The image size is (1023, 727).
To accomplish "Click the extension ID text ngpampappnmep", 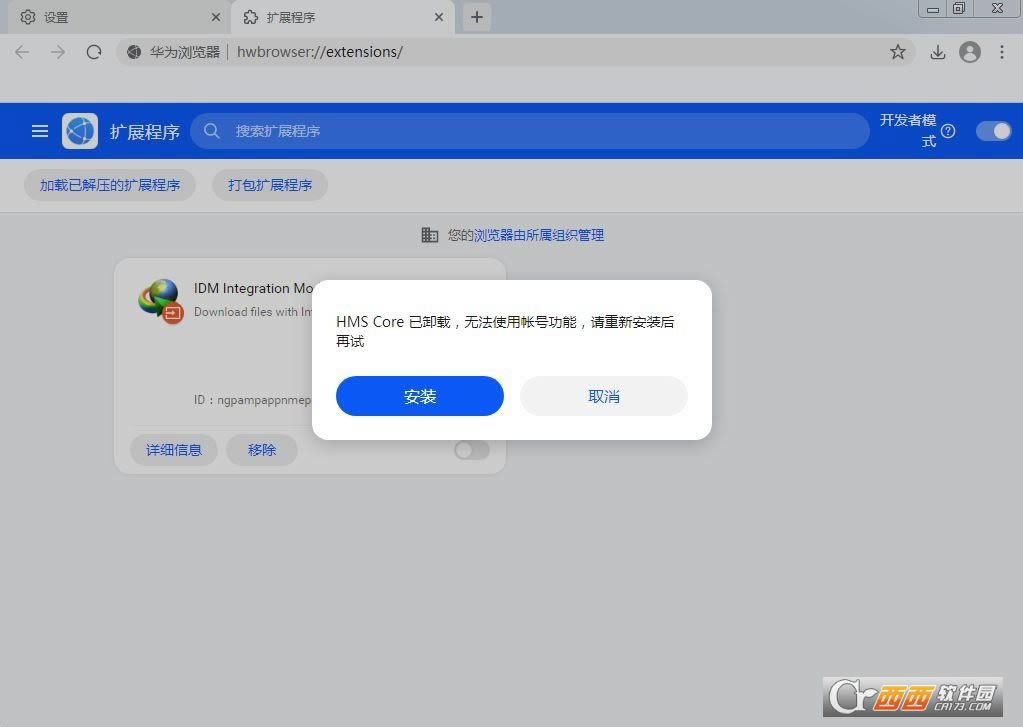I will pos(264,400).
